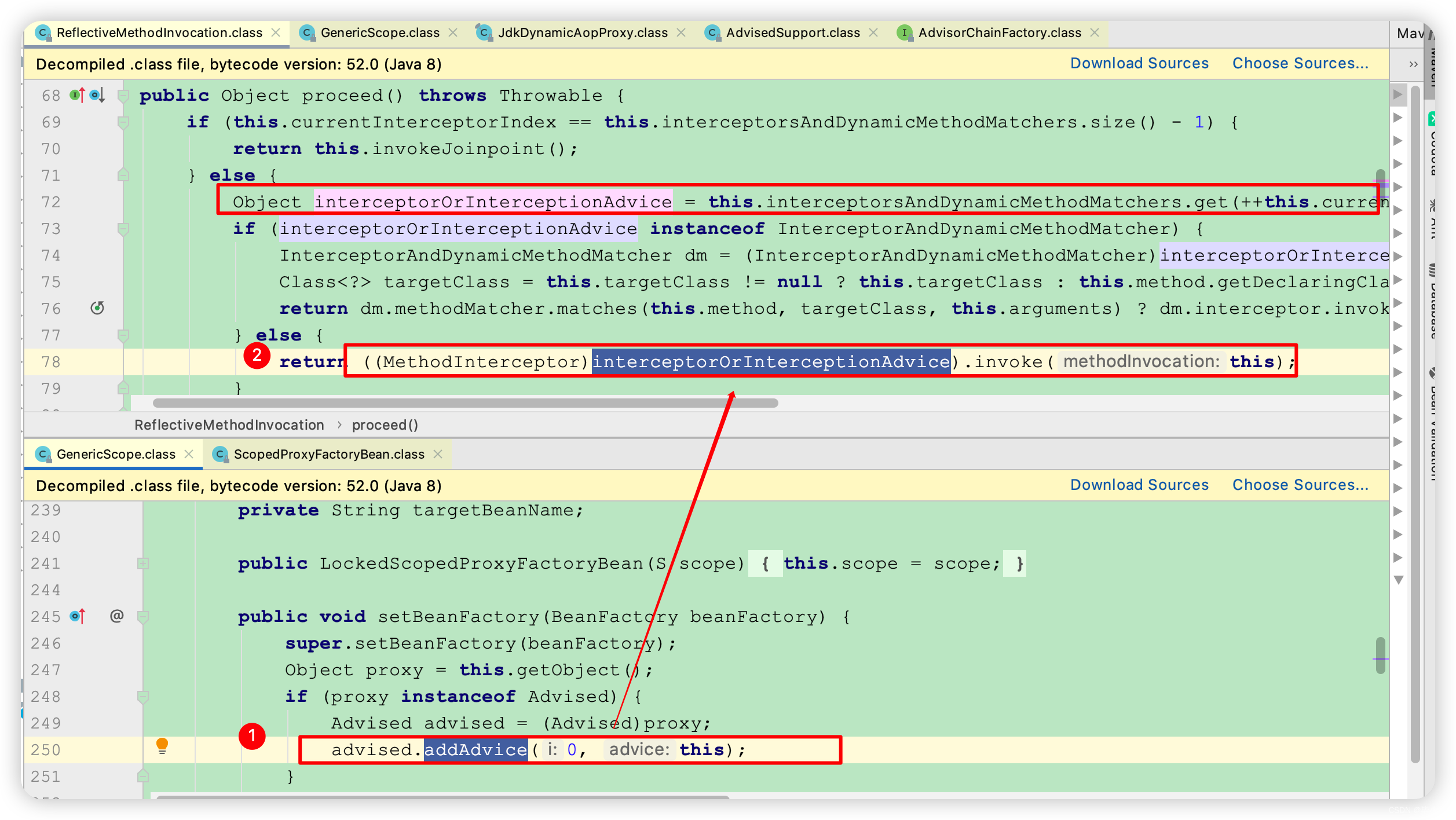Viewport: 1456px width, 820px height.
Task: Click the AdvisedSupport.class tab
Action: [x=790, y=33]
